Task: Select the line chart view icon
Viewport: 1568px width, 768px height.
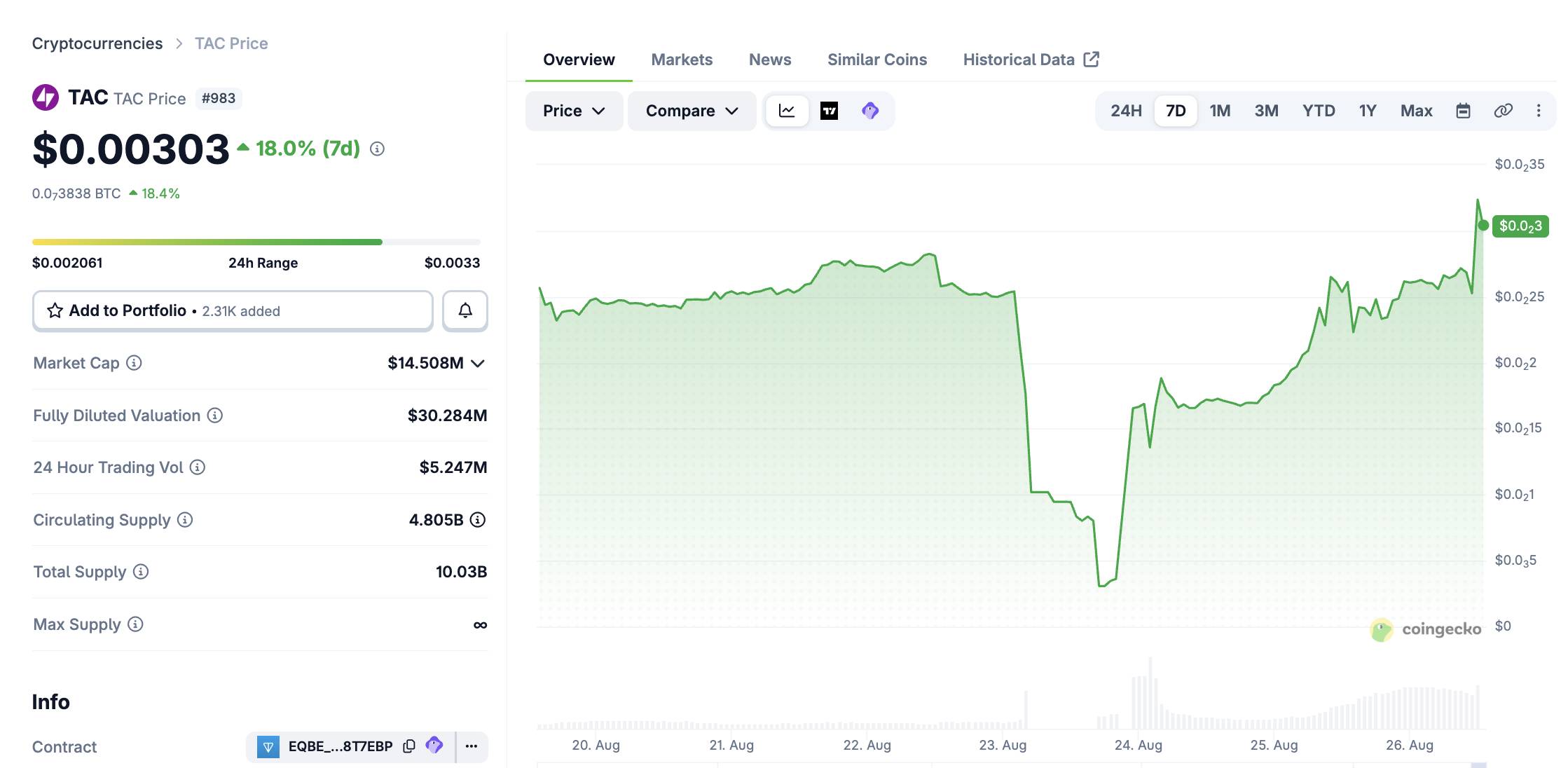Action: tap(787, 111)
